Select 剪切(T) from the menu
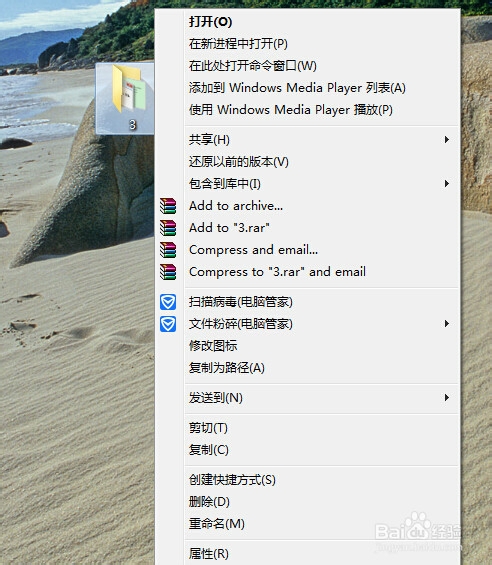The image size is (492, 565). click(308, 428)
